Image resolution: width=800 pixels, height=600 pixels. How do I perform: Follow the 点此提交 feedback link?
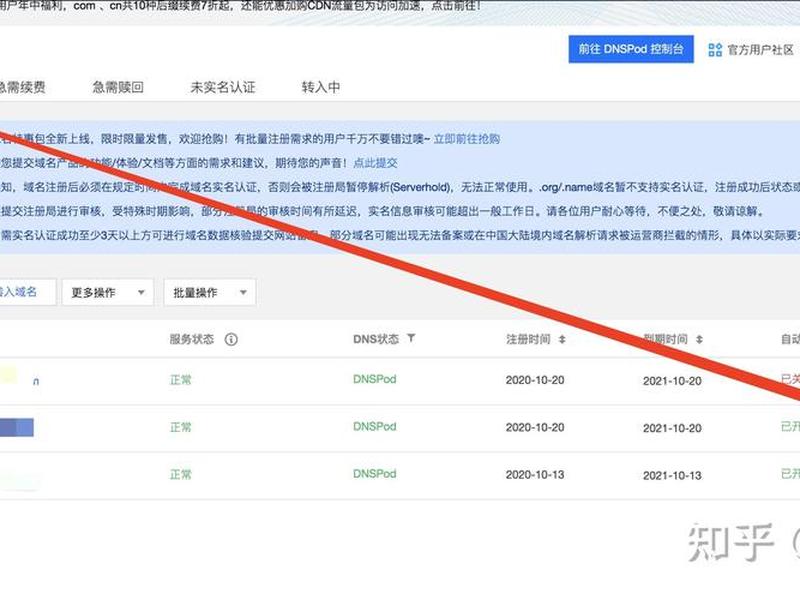click(x=375, y=163)
